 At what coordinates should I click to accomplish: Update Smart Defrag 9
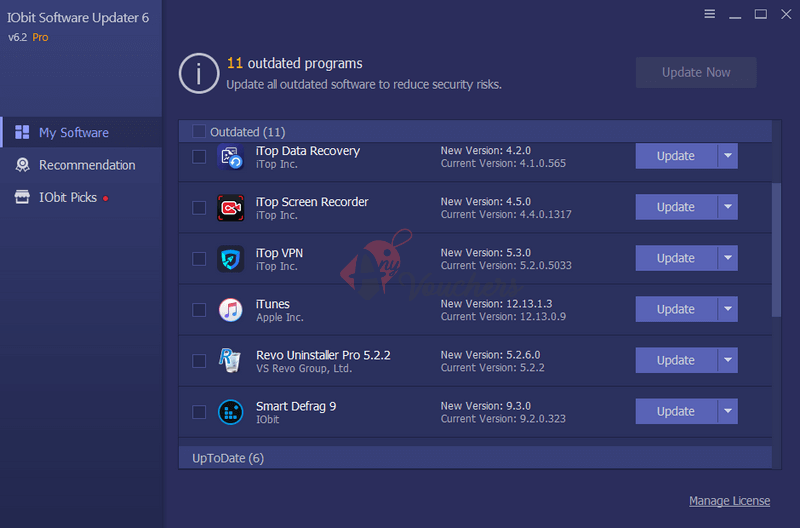(676, 411)
